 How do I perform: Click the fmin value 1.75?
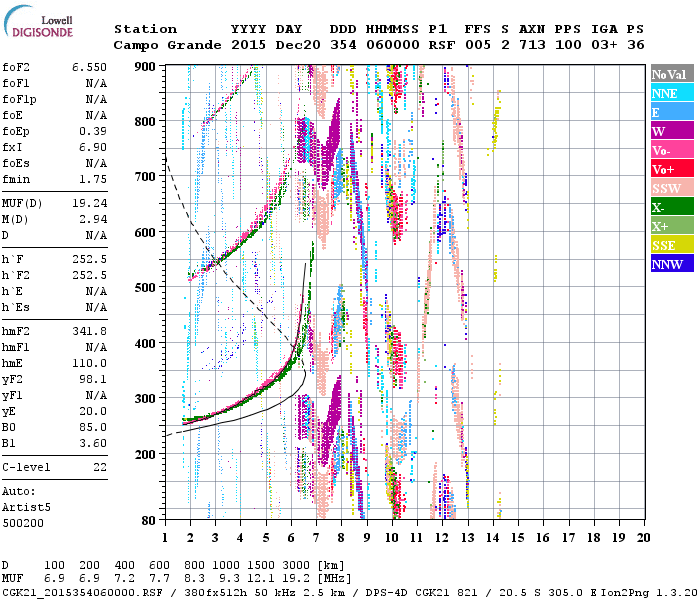tap(93, 179)
